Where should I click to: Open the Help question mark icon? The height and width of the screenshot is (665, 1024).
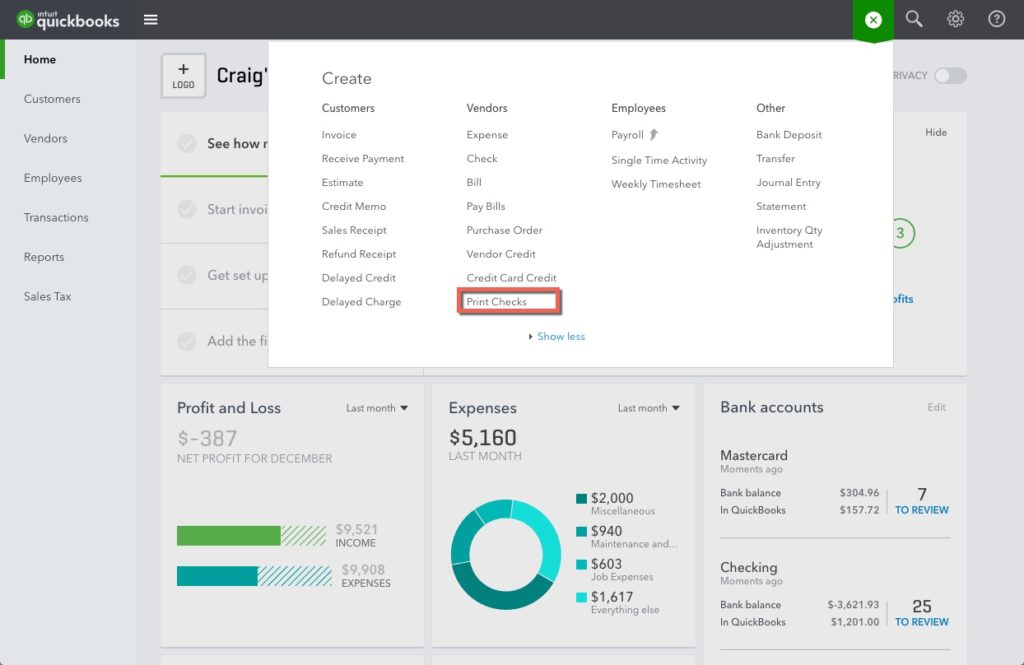tap(995, 19)
